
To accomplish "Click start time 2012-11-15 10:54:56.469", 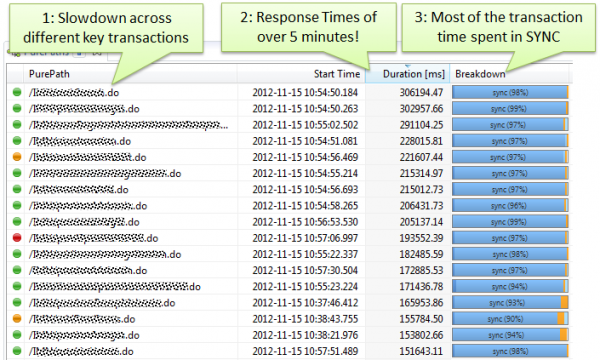I will point(305,157).
